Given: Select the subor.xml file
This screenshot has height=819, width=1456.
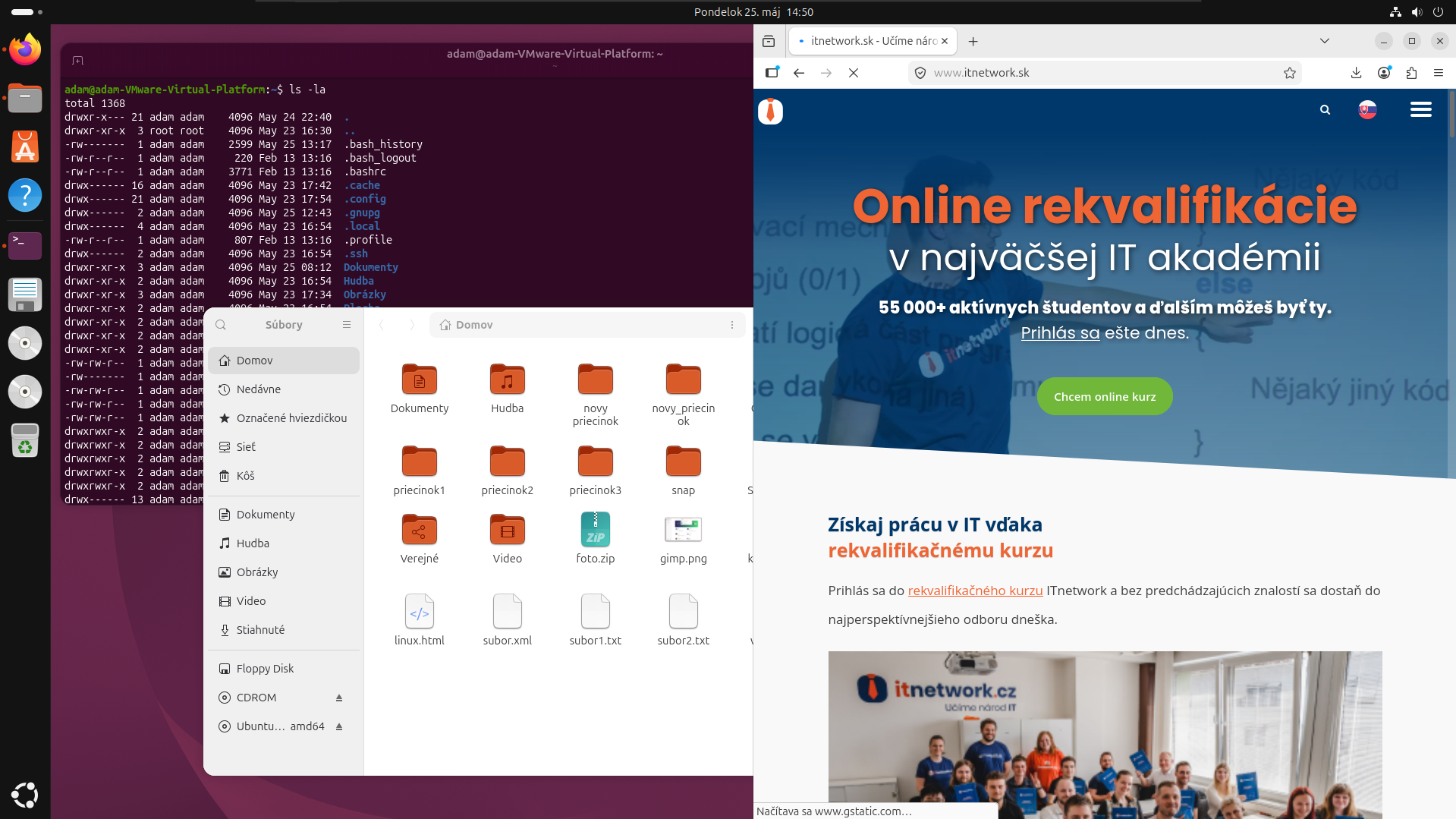Looking at the screenshot, I should 508,612.
